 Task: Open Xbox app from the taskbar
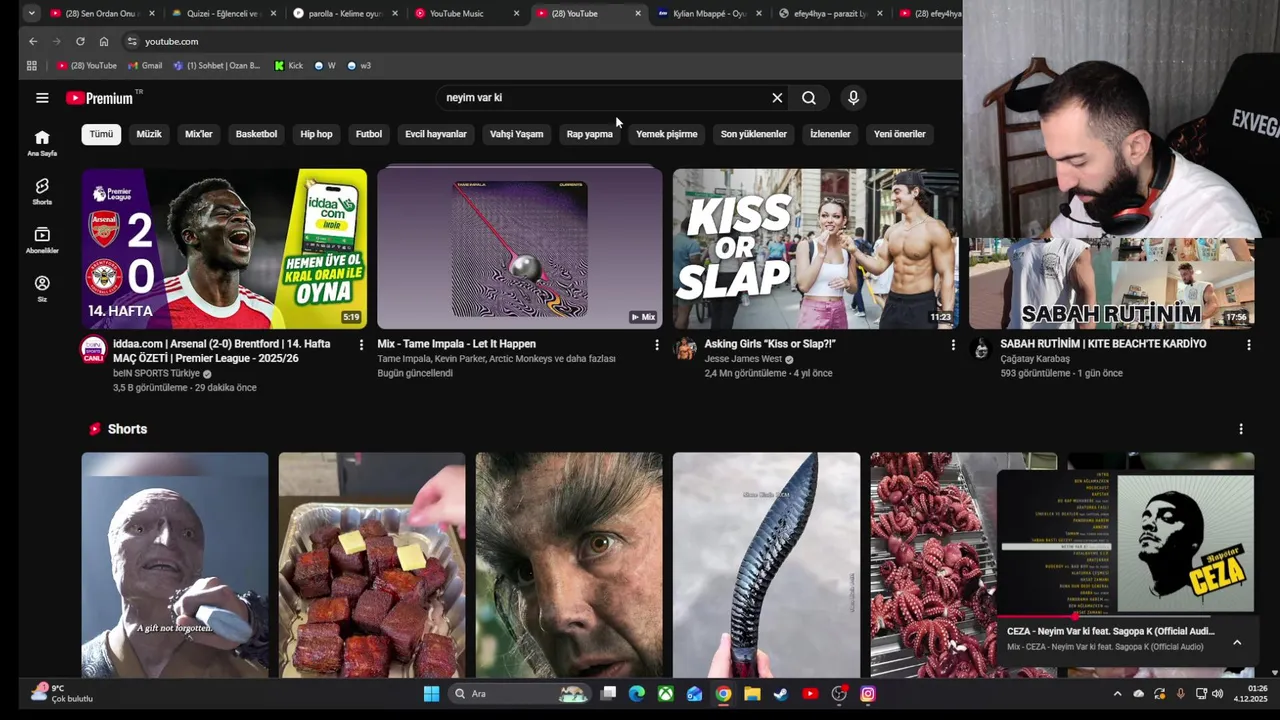[x=665, y=694]
